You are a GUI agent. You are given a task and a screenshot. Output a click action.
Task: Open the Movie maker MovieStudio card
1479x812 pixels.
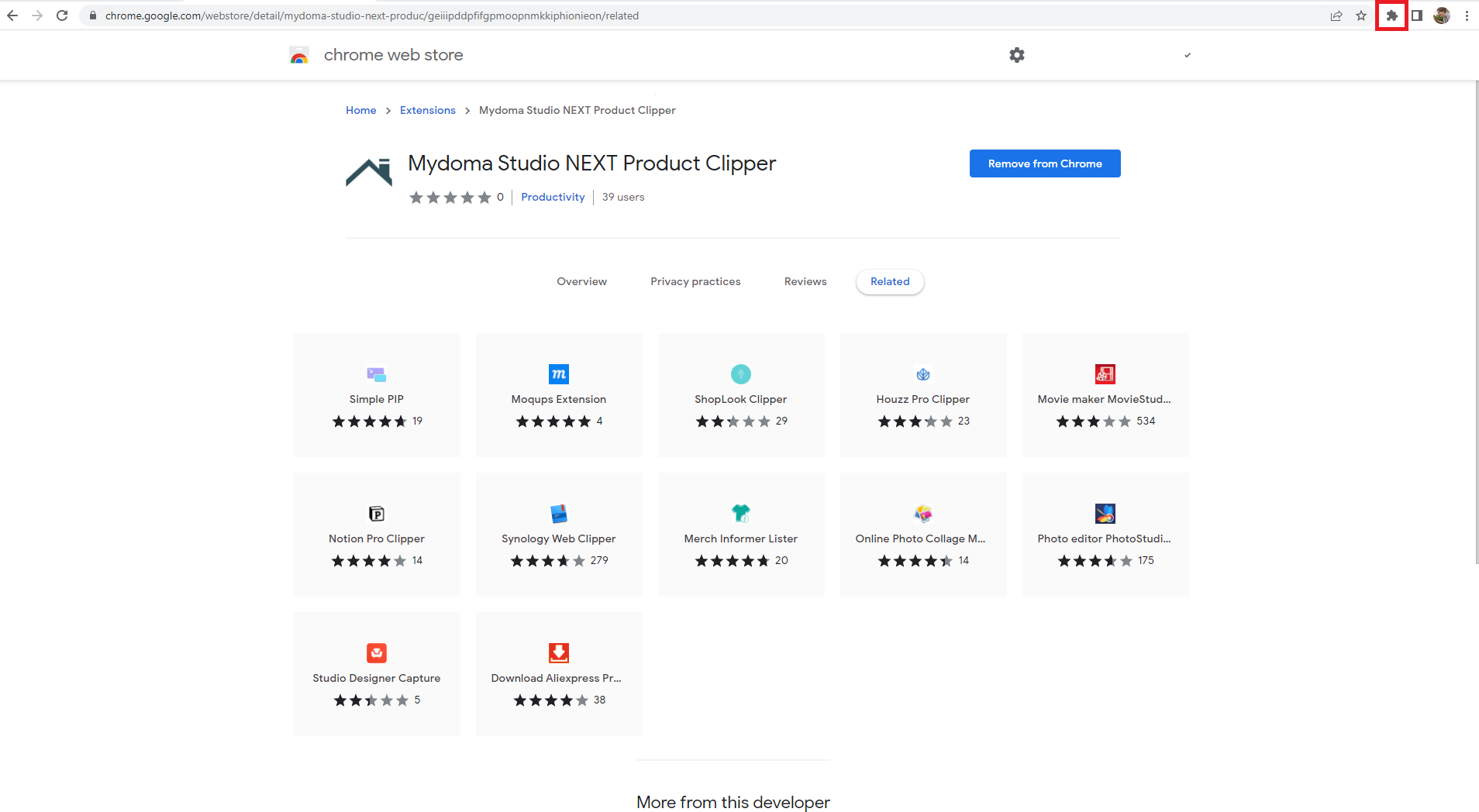click(x=1105, y=395)
